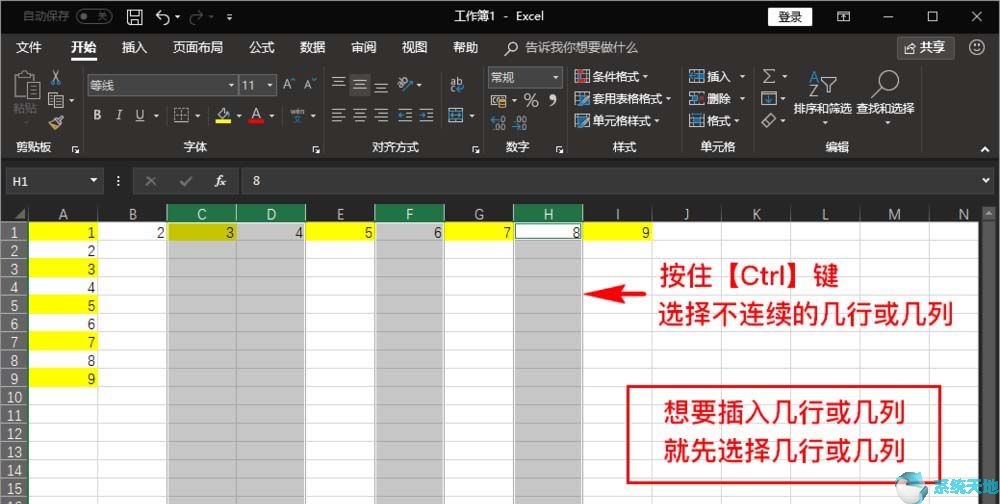Image resolution: width=1000 pixels, height=504 pixels.
Task: Click the Phonetic Guide 文 icon
Action: (298, 115)
